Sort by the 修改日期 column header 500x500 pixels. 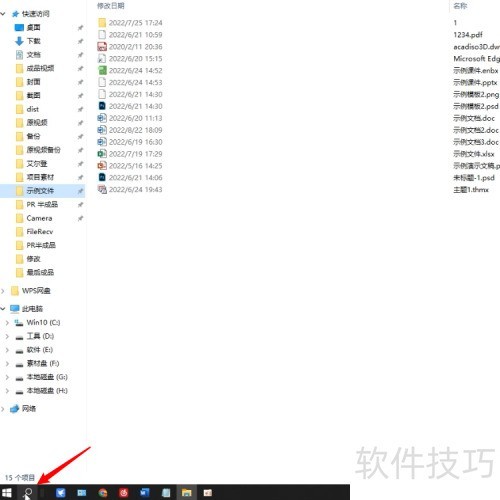[x=111, y=6]
